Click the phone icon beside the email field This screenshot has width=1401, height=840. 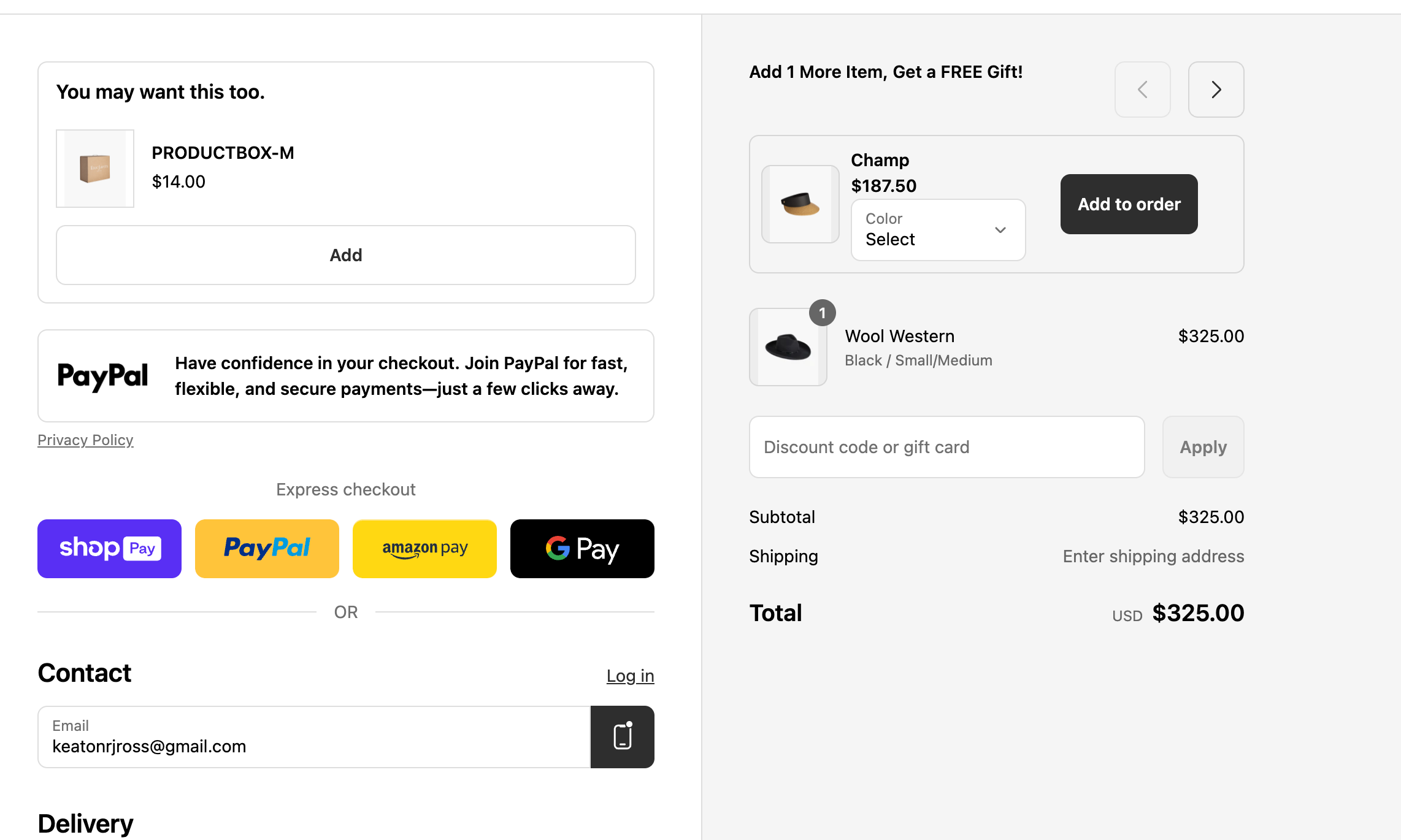(x=622, y=736)
